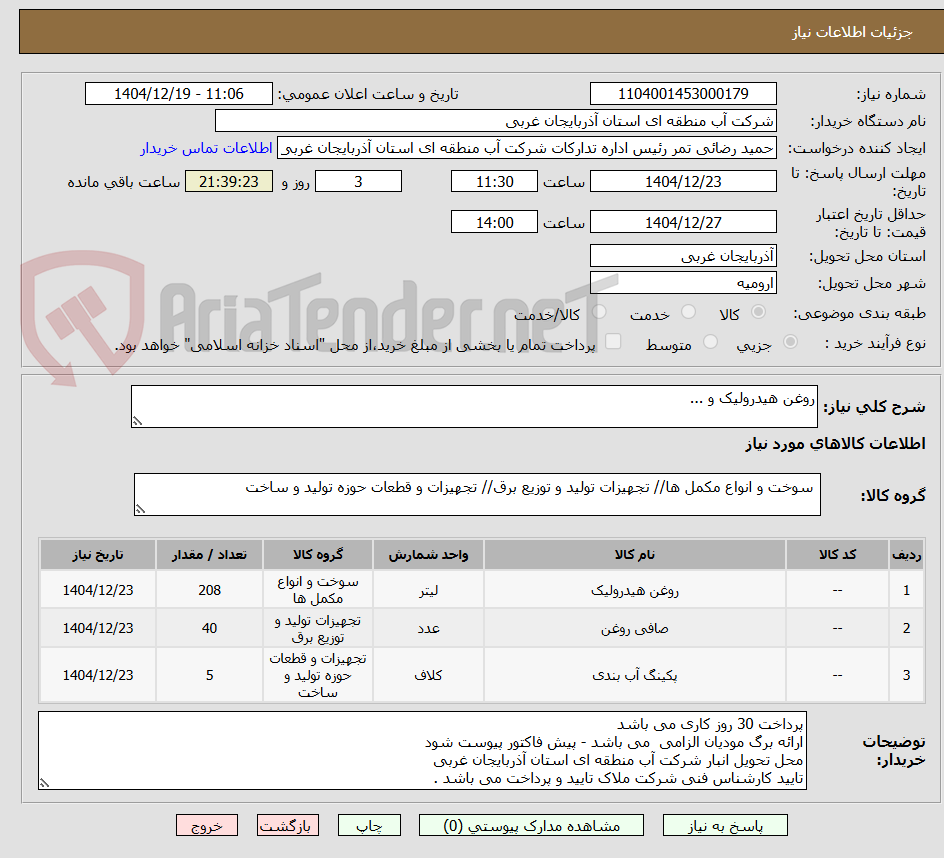The height and width of the screenshot is (858, 944).
Task: Select the متوسط purchase type radio
Action: click(710, 342)
